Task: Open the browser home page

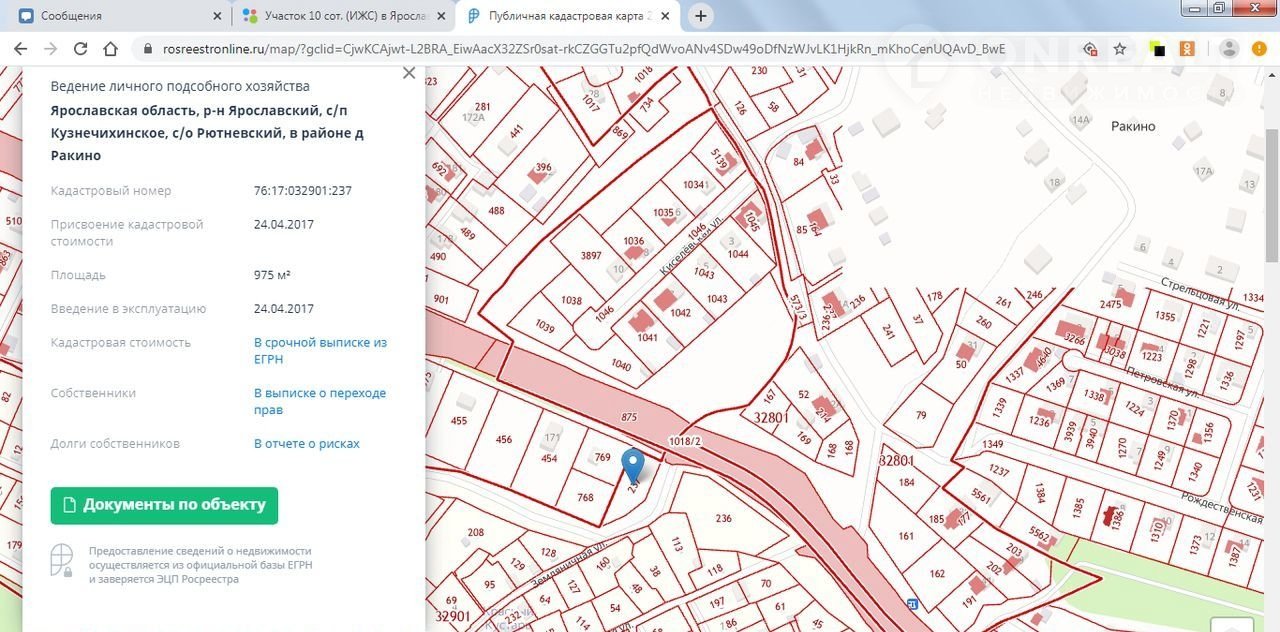Action: pos(111,49)
